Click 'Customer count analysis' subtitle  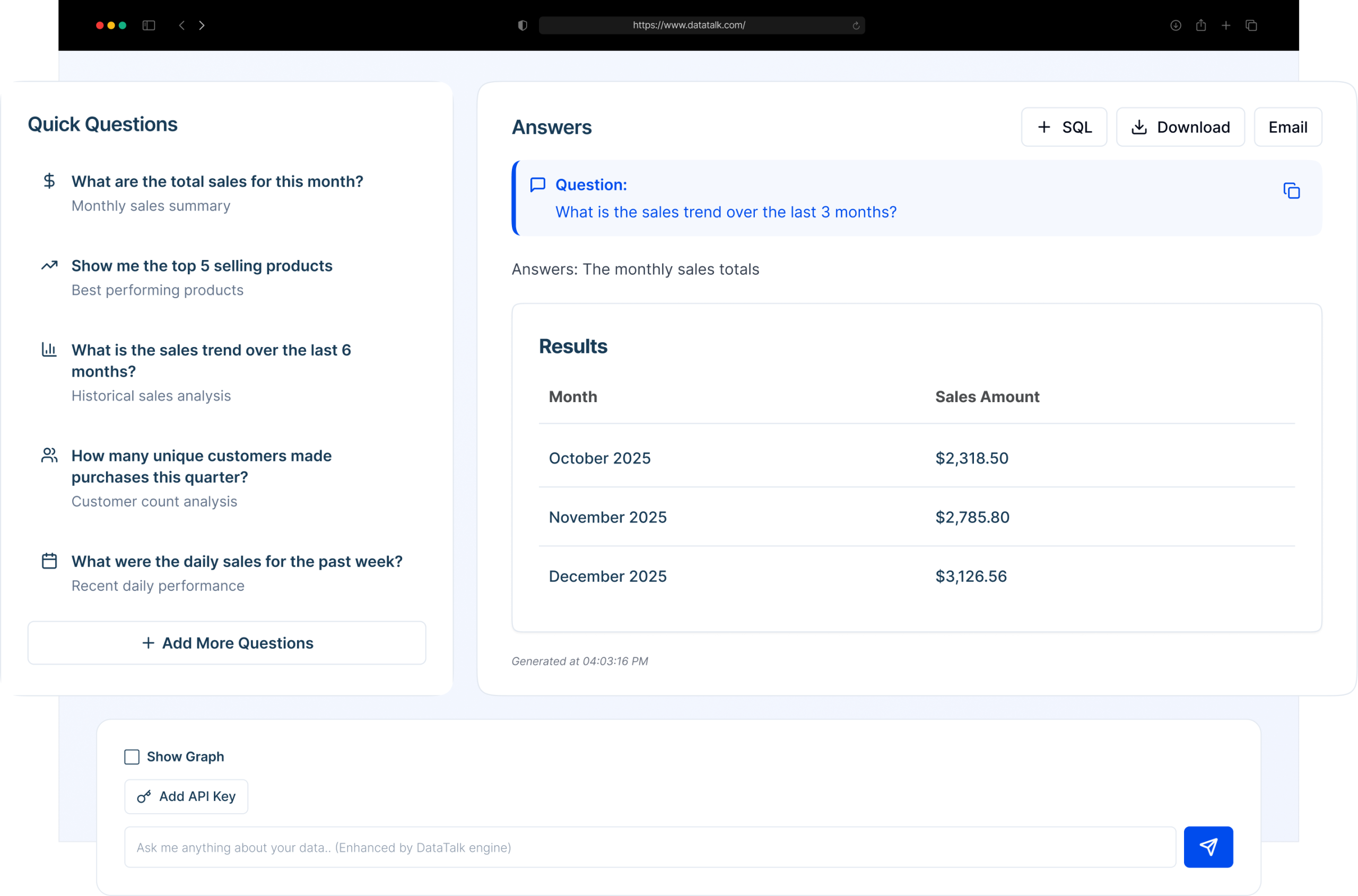(154, 501)
